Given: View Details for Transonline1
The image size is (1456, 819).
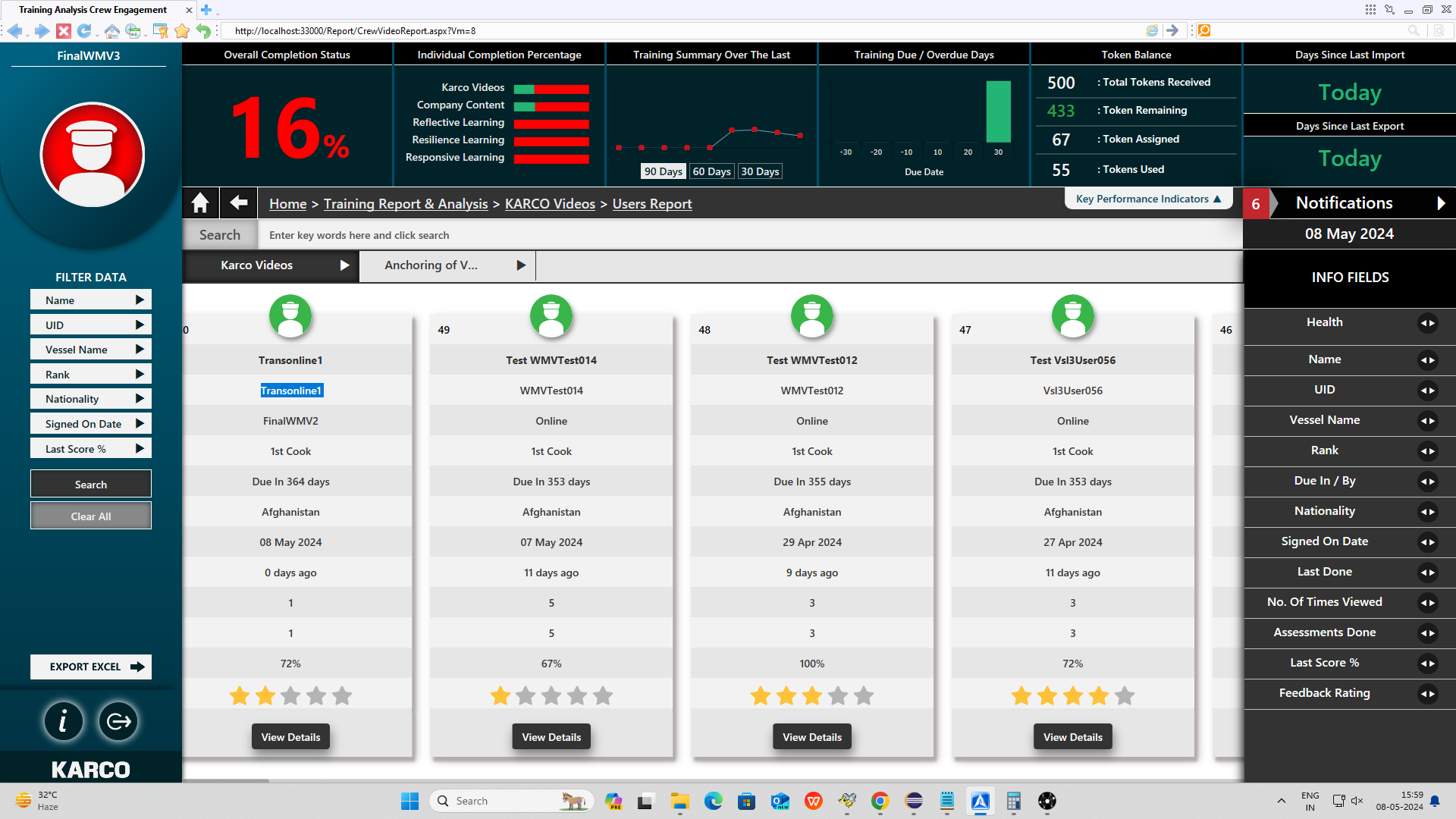Looking at the screenshot, I should coord(290,736).
